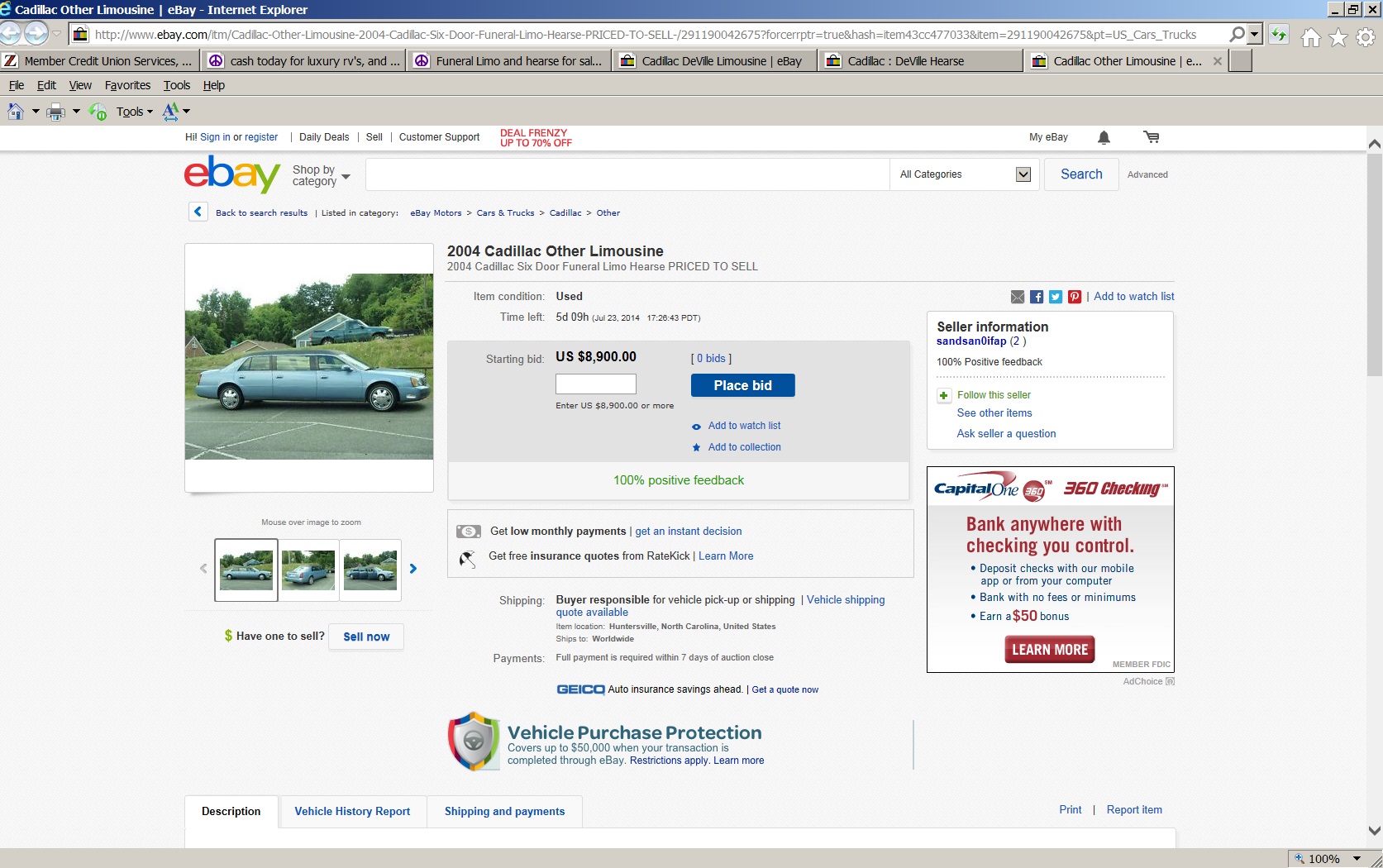
Task: Open the Help menu
Action: [x=213, y=85]
